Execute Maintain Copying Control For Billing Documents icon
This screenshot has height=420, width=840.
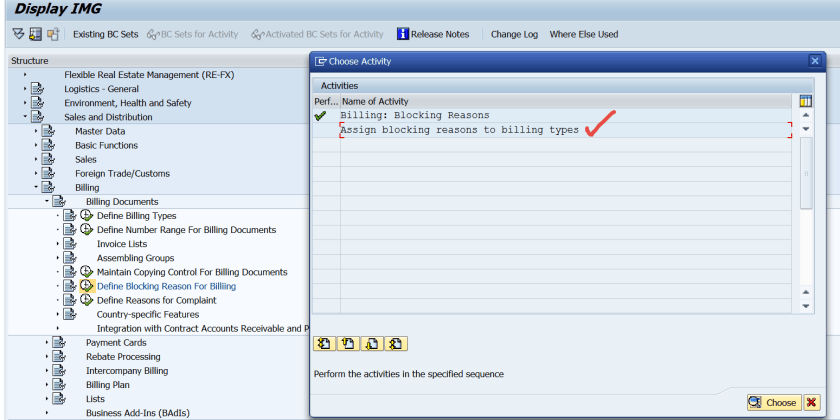[87, 272]
